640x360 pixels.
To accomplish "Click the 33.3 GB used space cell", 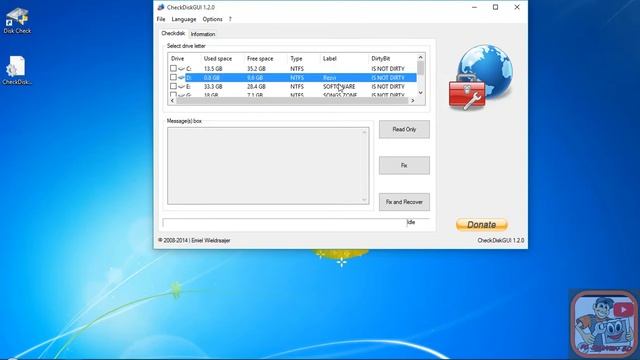I will [213, 87].
